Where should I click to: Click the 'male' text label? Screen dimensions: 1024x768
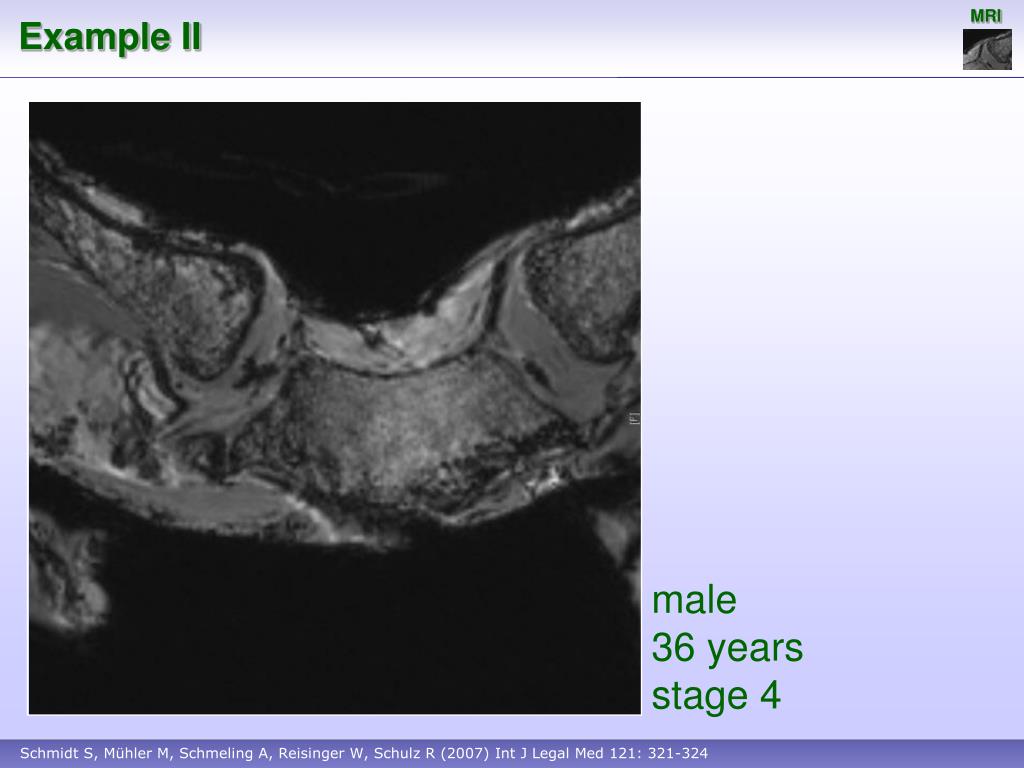[694, 600]
